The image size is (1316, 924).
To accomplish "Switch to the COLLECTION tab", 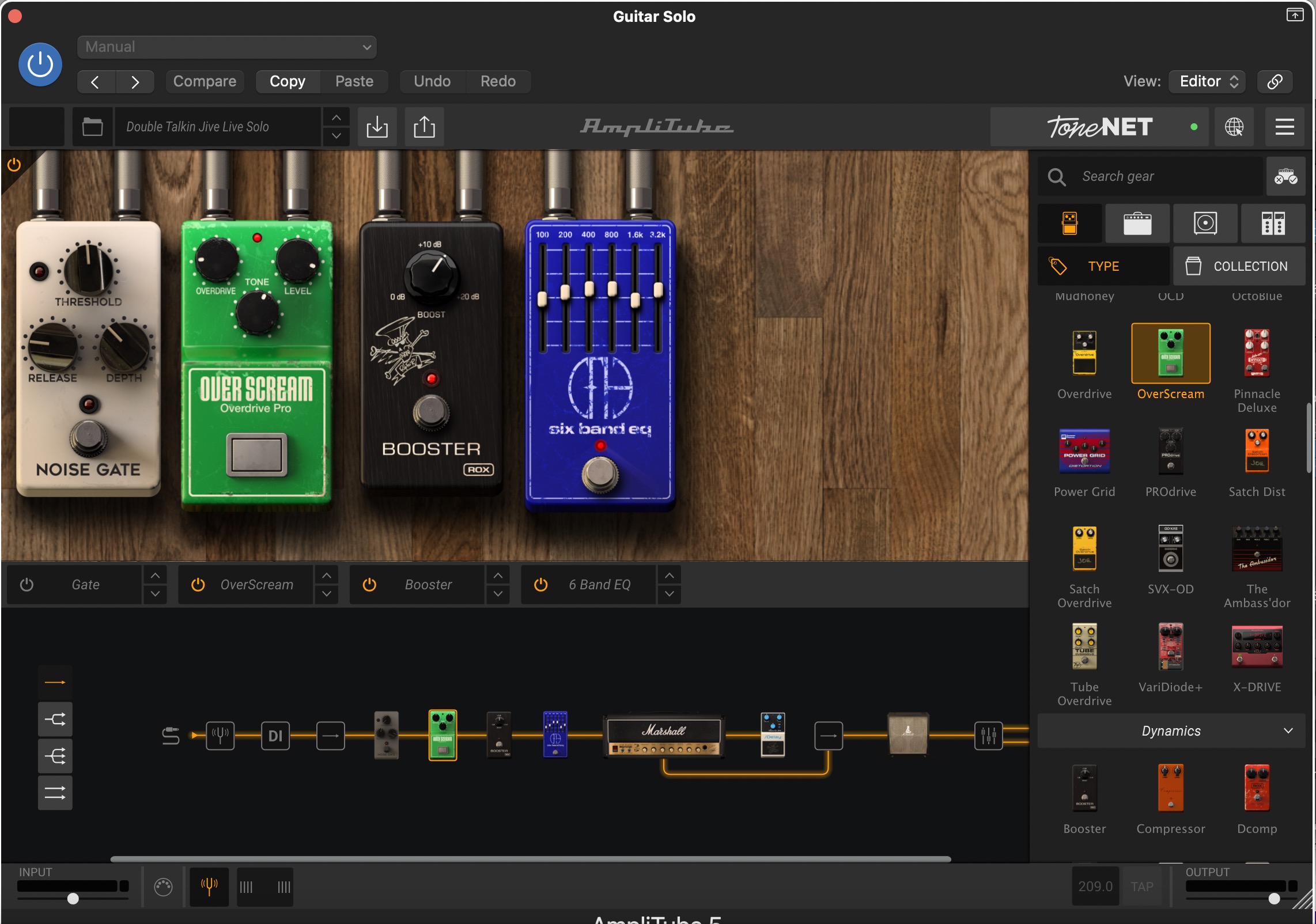I will pyautogui.click(x=1239, y=266).
